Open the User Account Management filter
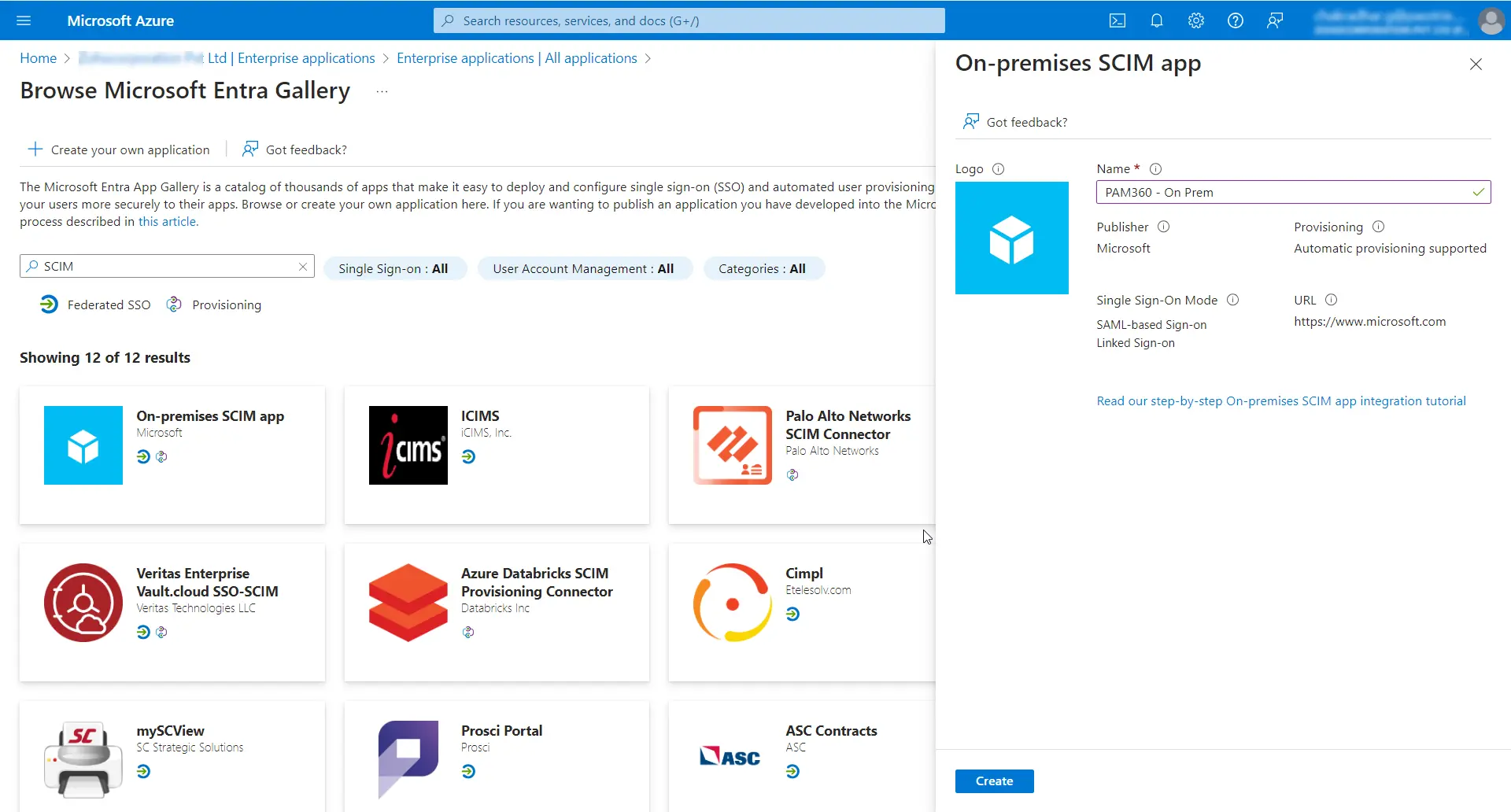Viewport: 1511px width, 812px height. coord(584,268)
